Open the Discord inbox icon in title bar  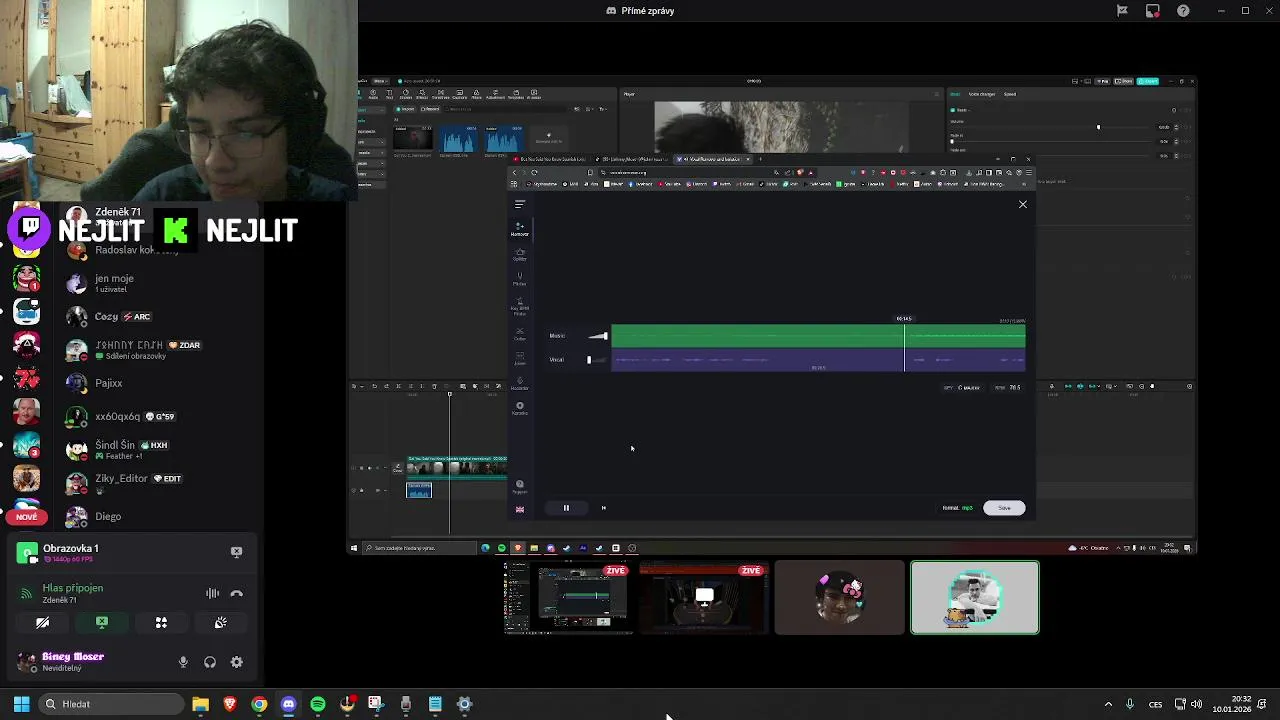[1152, 11]
